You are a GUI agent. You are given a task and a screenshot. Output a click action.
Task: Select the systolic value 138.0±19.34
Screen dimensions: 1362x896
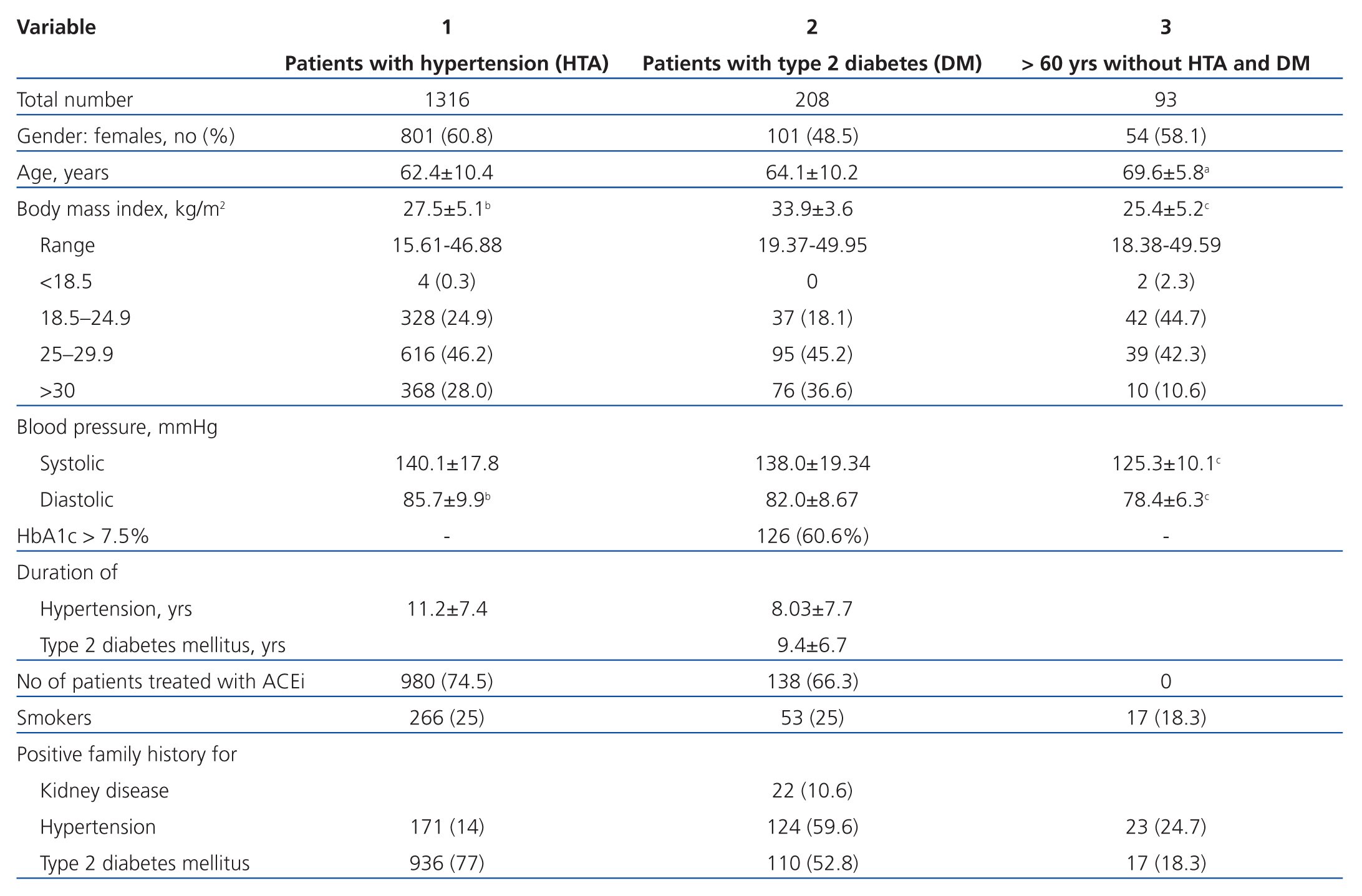pyautogui.click(x=812, y=463)
